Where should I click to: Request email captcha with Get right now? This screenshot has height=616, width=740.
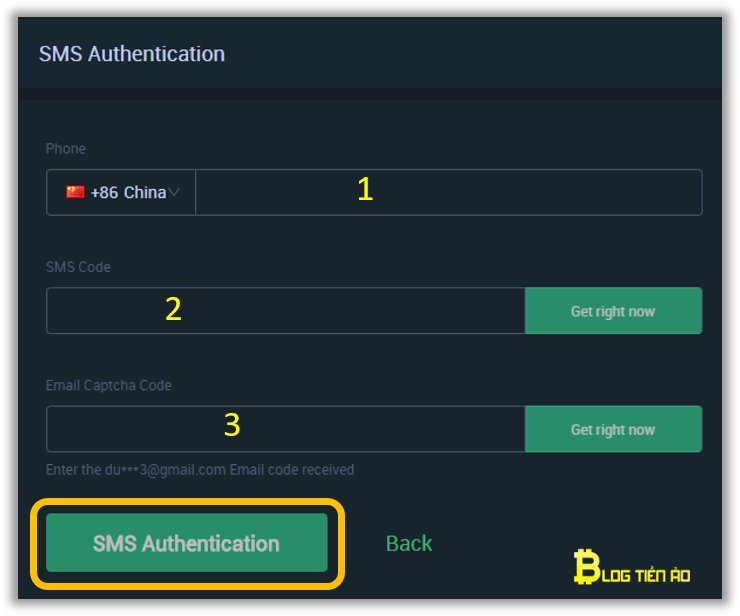tap(614, 429)
